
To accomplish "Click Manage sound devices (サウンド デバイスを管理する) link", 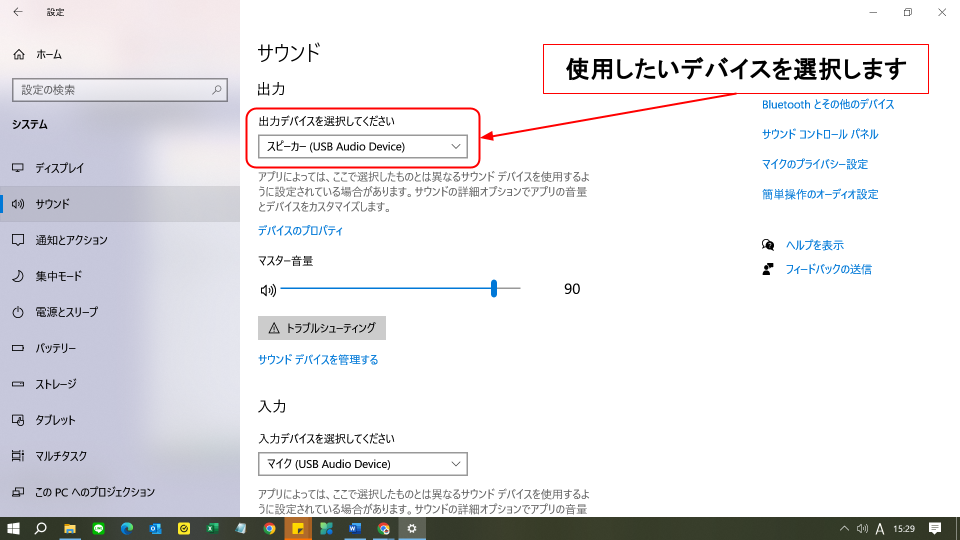I will tap(318, 360).
